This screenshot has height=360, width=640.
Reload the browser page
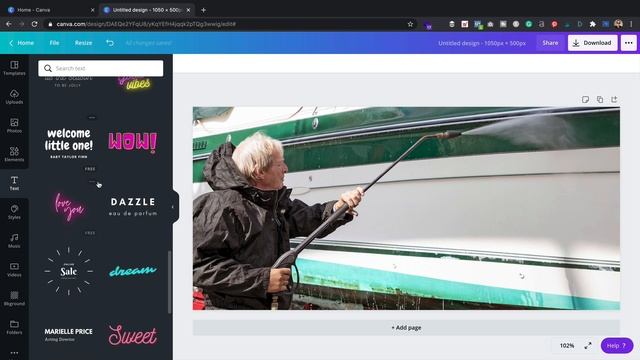(x=34, y=24)
